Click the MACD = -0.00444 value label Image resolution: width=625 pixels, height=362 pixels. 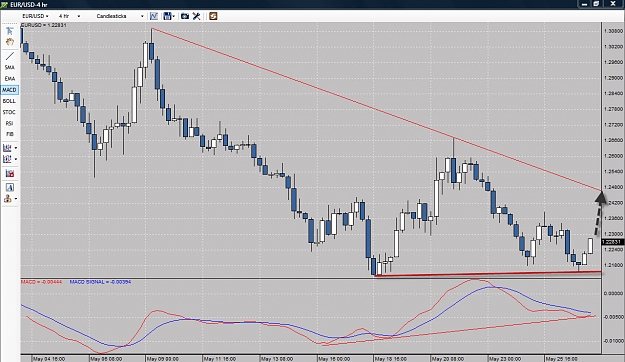click(x=41, y=282)
